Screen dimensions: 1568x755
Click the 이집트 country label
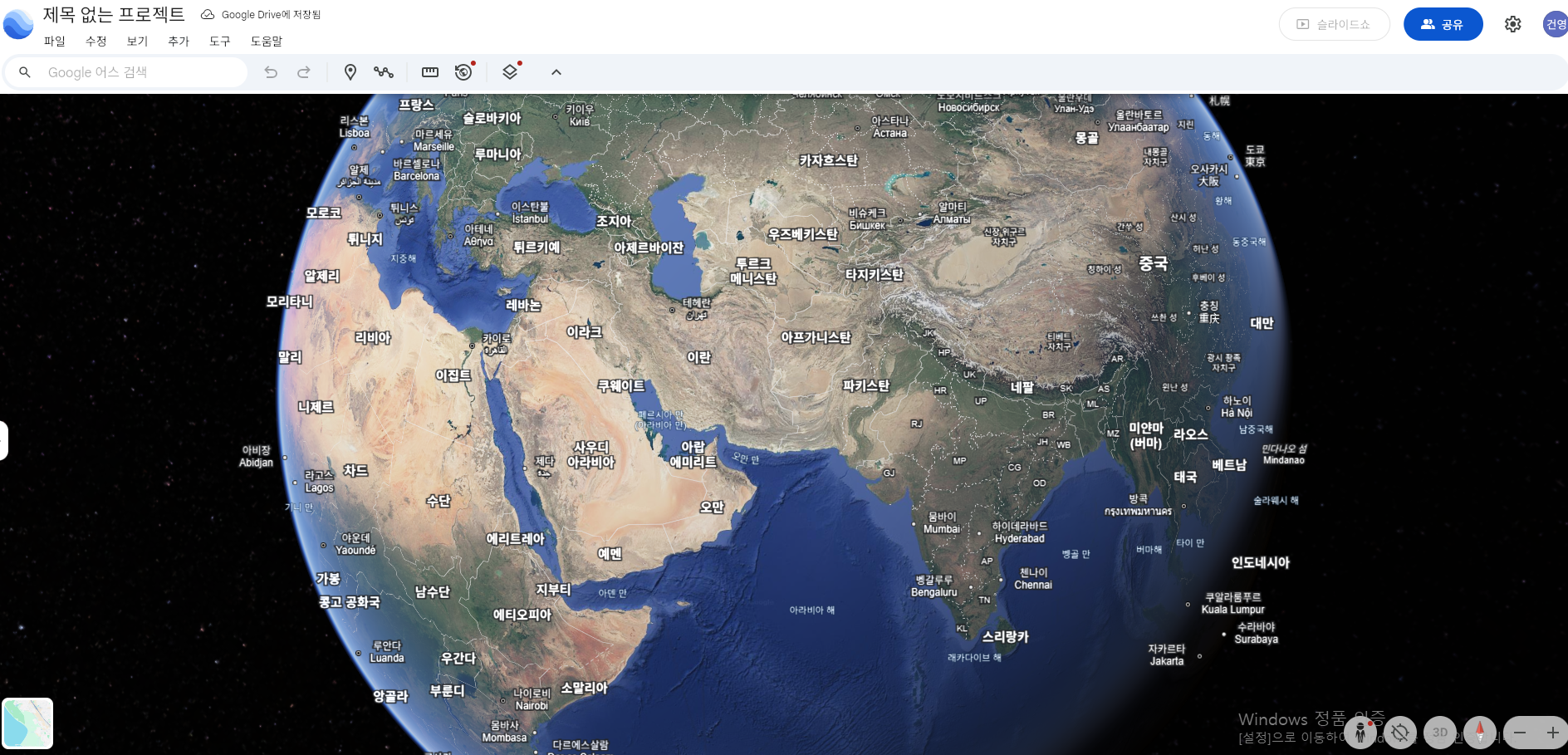point(453,375)
